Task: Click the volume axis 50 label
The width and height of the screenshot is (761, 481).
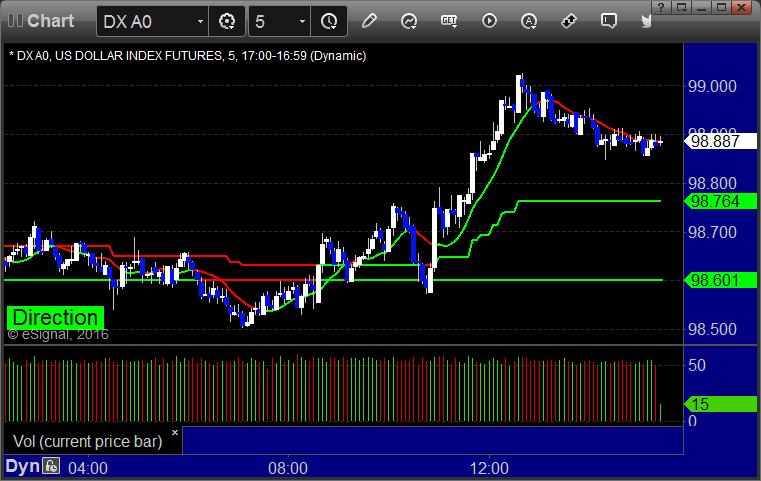Action: click(697, 365)
